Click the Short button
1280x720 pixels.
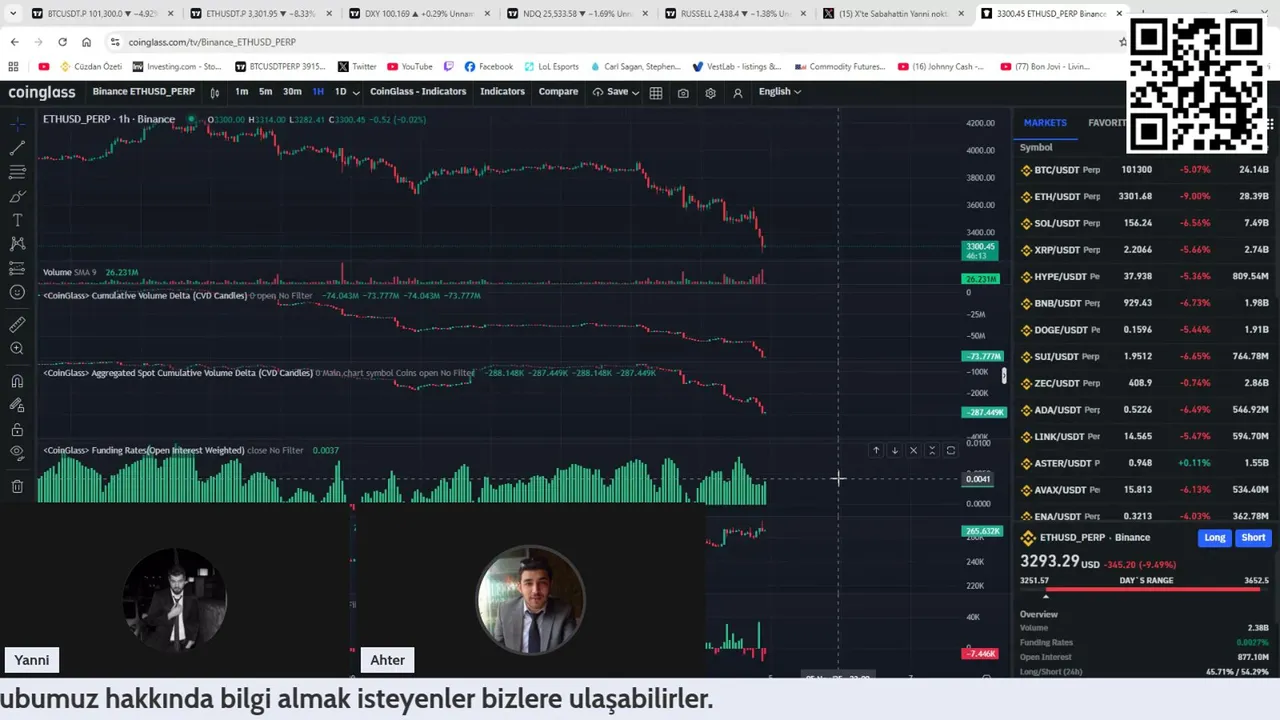1253,537
